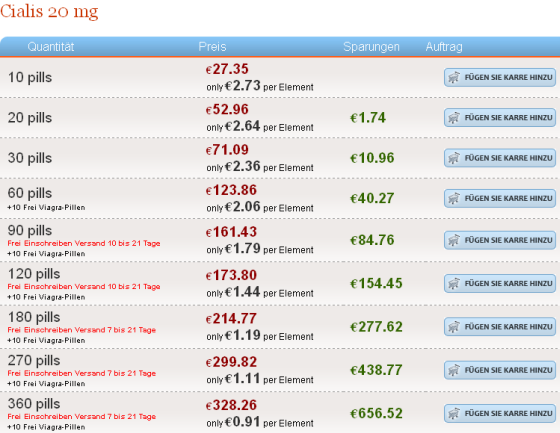Click the €27.35 price

(x=227, y=69)
